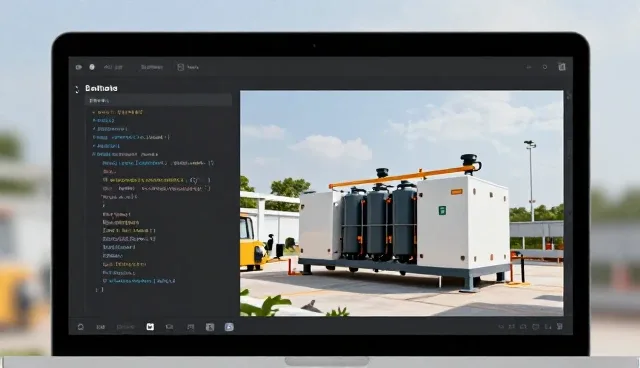The height and width of the screenshot is (368, 640).
Task: Click the white square icon in the bottom bar
Action: [x=150, y=327]
